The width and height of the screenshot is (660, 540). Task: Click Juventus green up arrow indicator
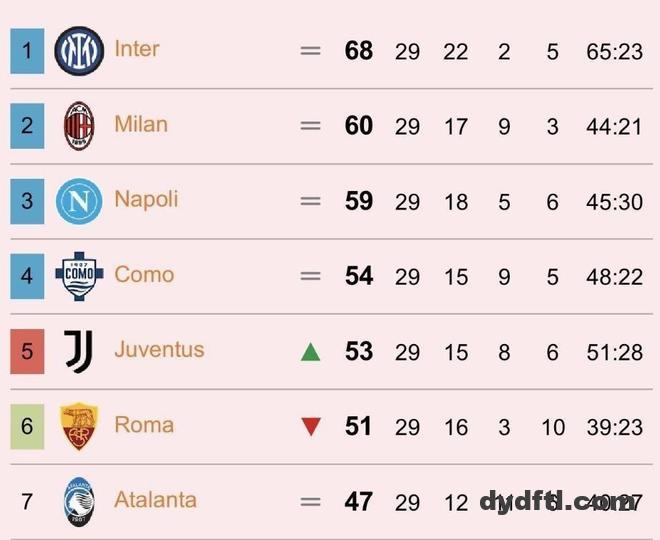(311, 352)
